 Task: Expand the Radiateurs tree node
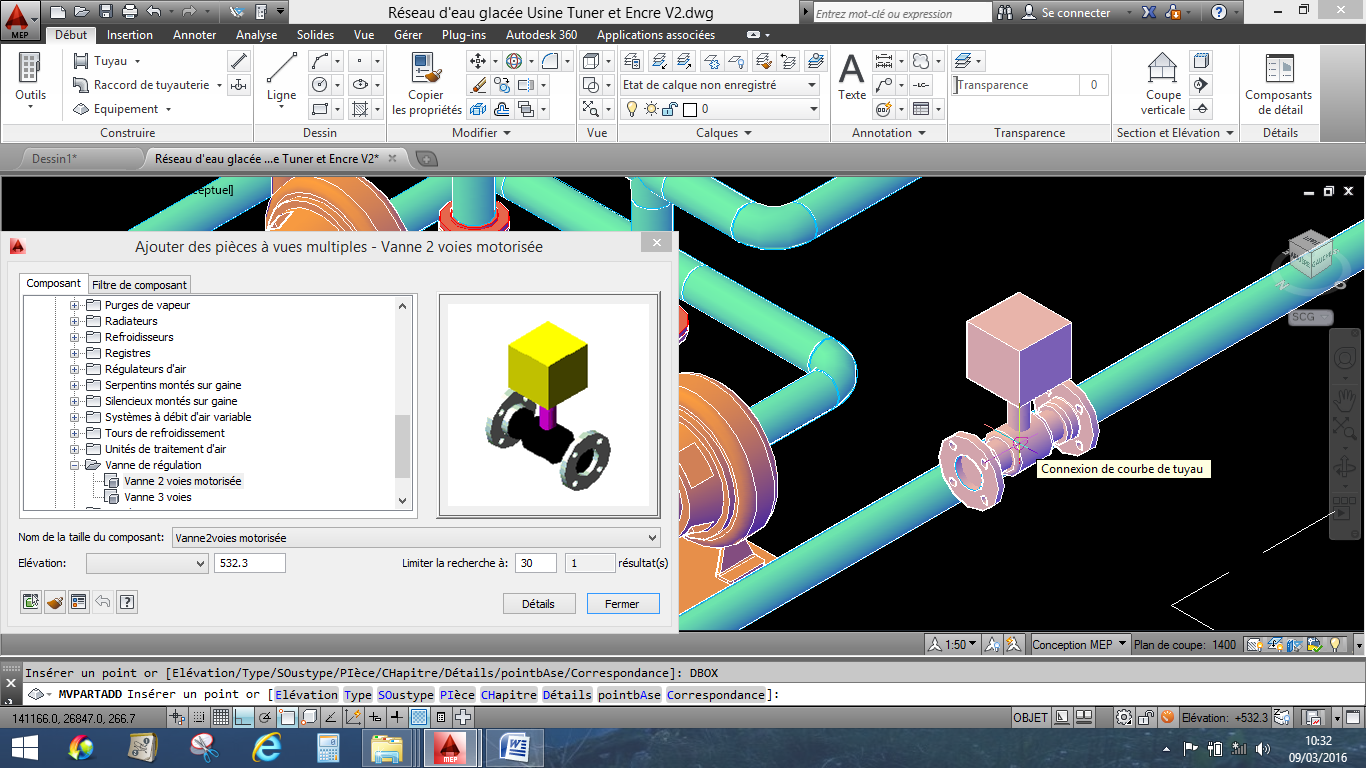pyautogui.click(x=74, y=321)
